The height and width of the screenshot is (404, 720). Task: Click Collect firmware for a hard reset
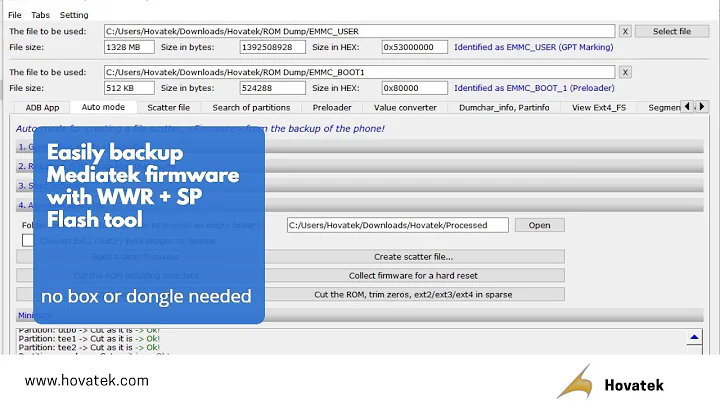click(x=413, y=276)
